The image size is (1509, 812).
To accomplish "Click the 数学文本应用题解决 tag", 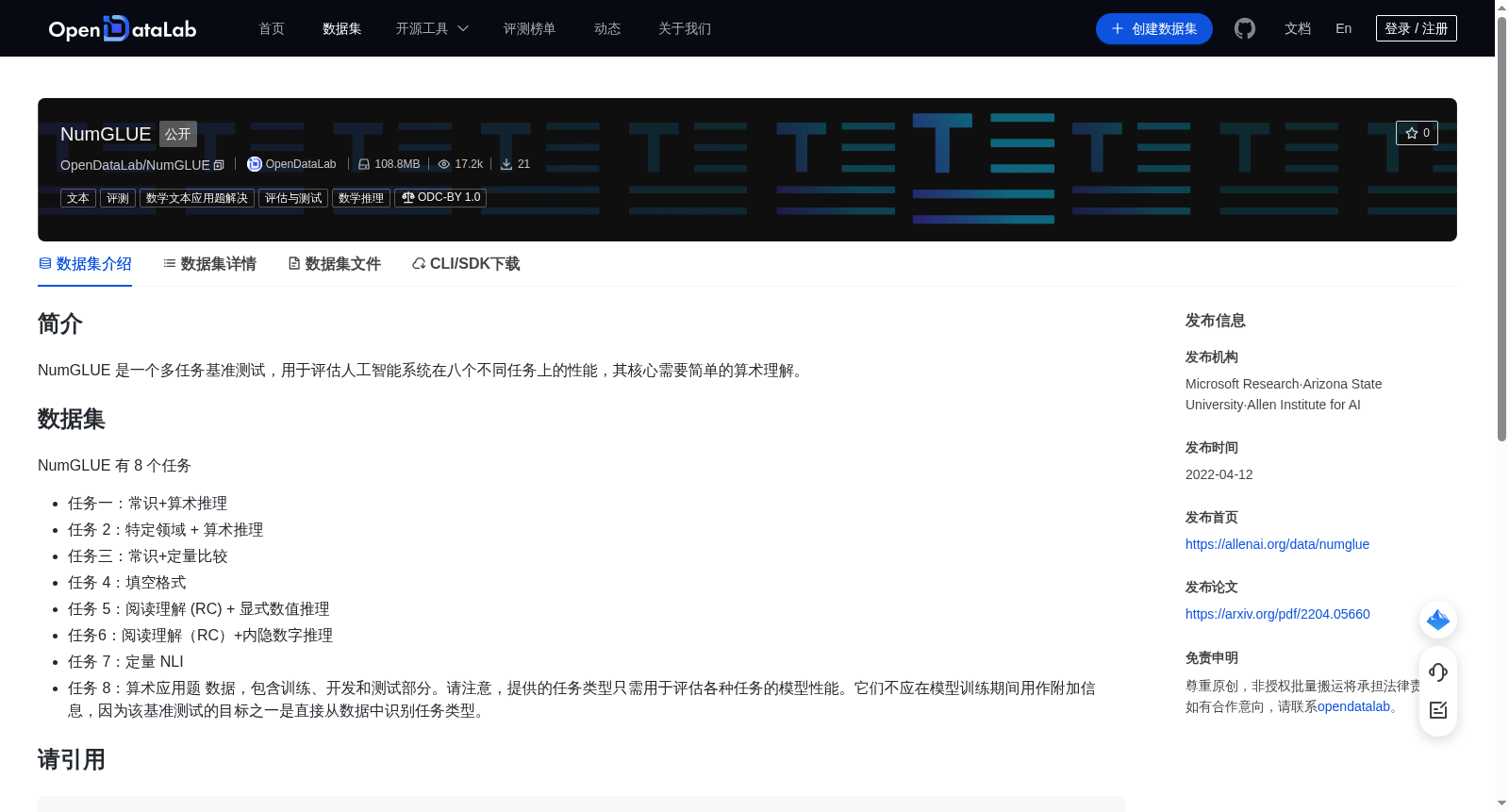I will pyautogui.click(x=197, y=198).
